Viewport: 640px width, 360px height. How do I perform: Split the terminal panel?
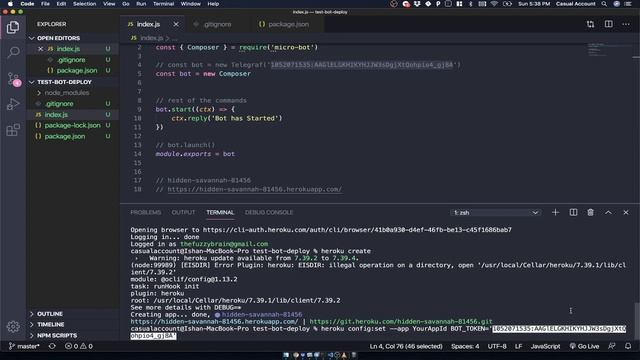pos(573,212)
